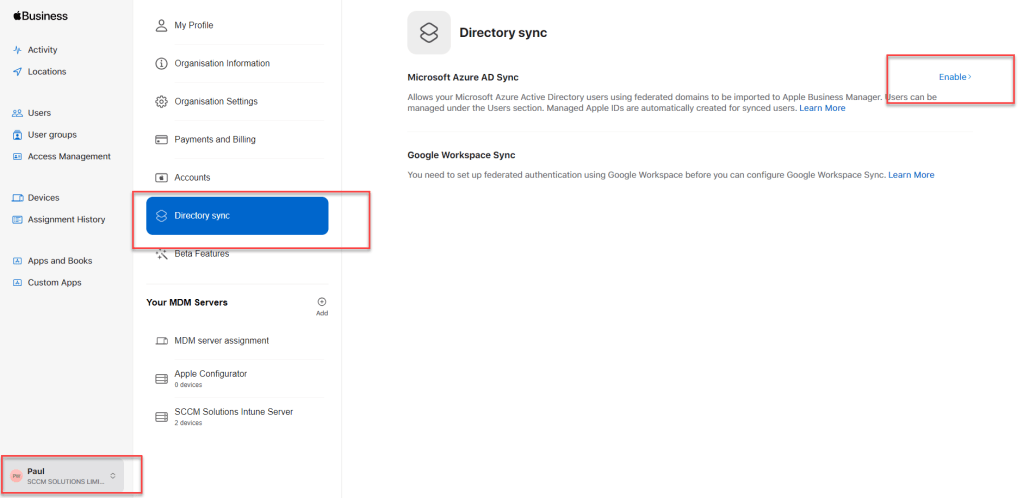The height and width of the screenshot is (498, 1023).
Task: Select Directory sync menu item
Action: pyautogui.click(x=237, y=216)
